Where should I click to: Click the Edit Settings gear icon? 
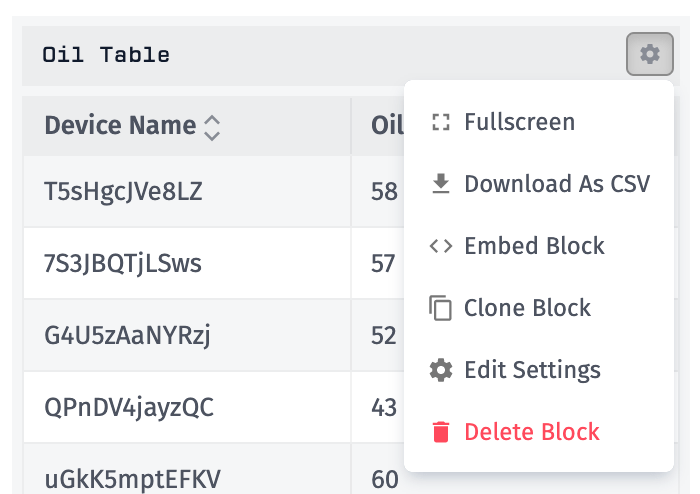[x=440, y=370]
